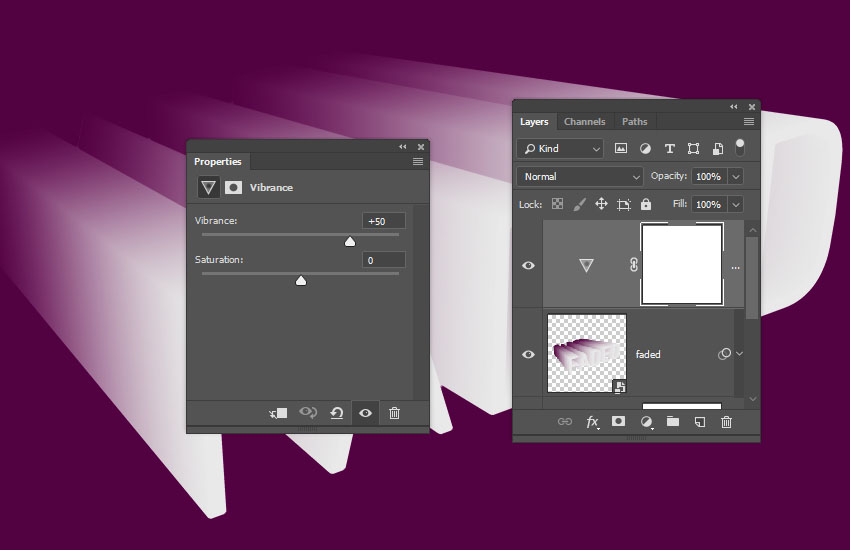Add a layer mask

point(619,421)
